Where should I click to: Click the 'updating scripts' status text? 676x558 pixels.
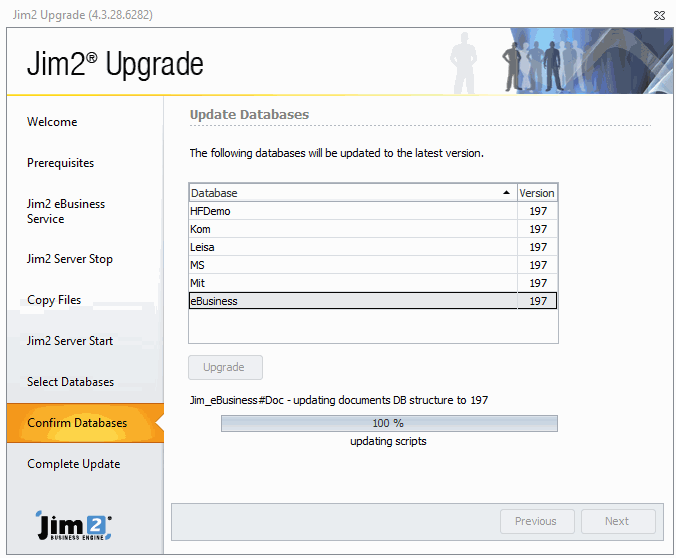point(388,441)
